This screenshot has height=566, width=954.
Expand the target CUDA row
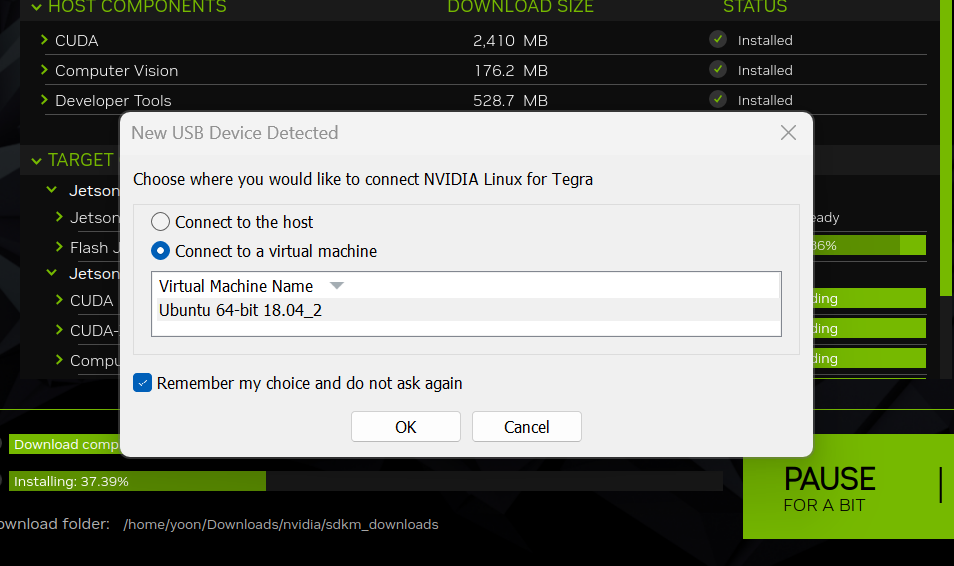(59, 299)
